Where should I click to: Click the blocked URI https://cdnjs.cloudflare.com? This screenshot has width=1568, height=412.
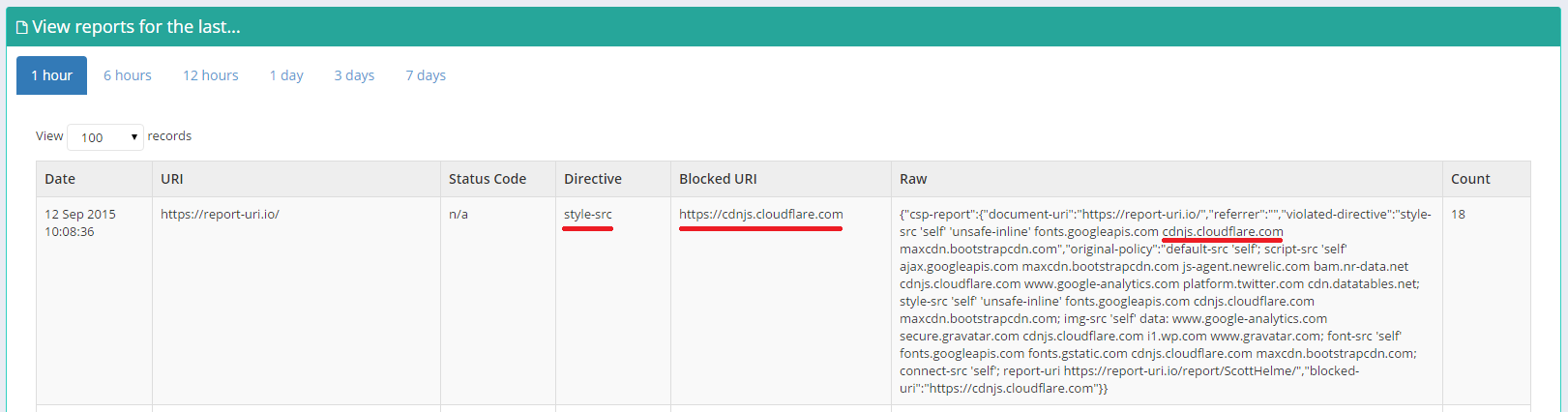(x=761, y=214)
